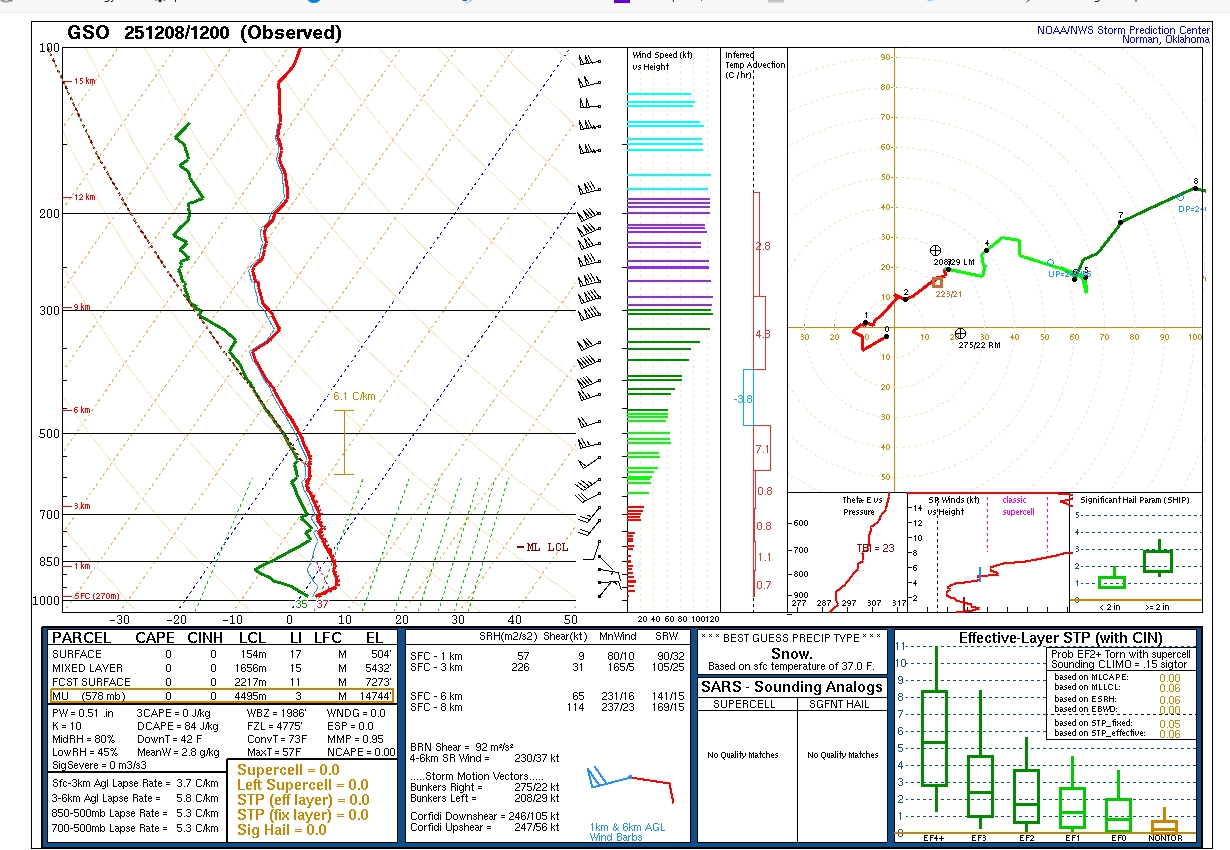Click the Bunkers right mover marker 275/22 RM

(x=960, y=333)
